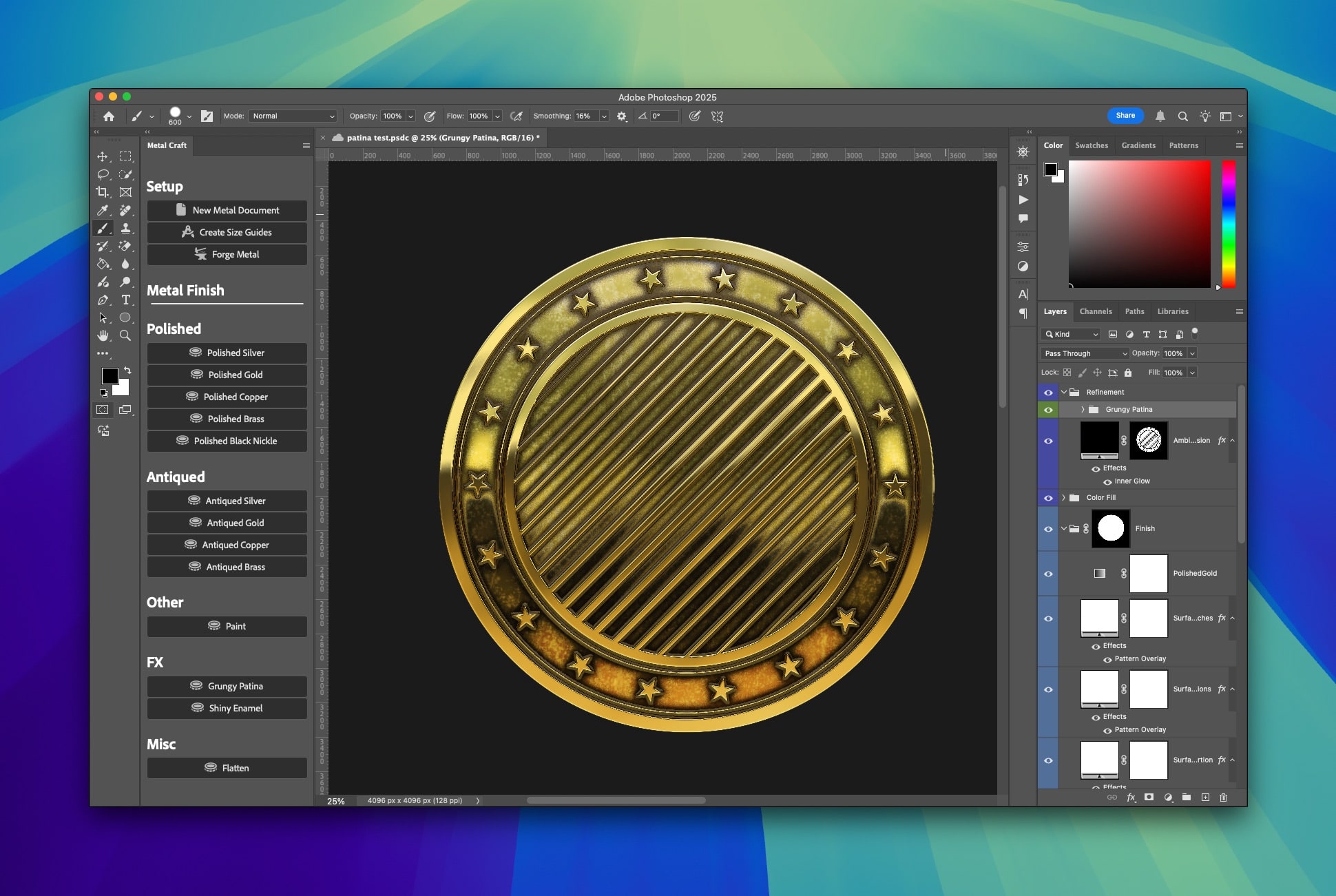Screen dimensions: 1336x896
Task: Apply the Polished Gold finish
Action: [x=227, y=375]
